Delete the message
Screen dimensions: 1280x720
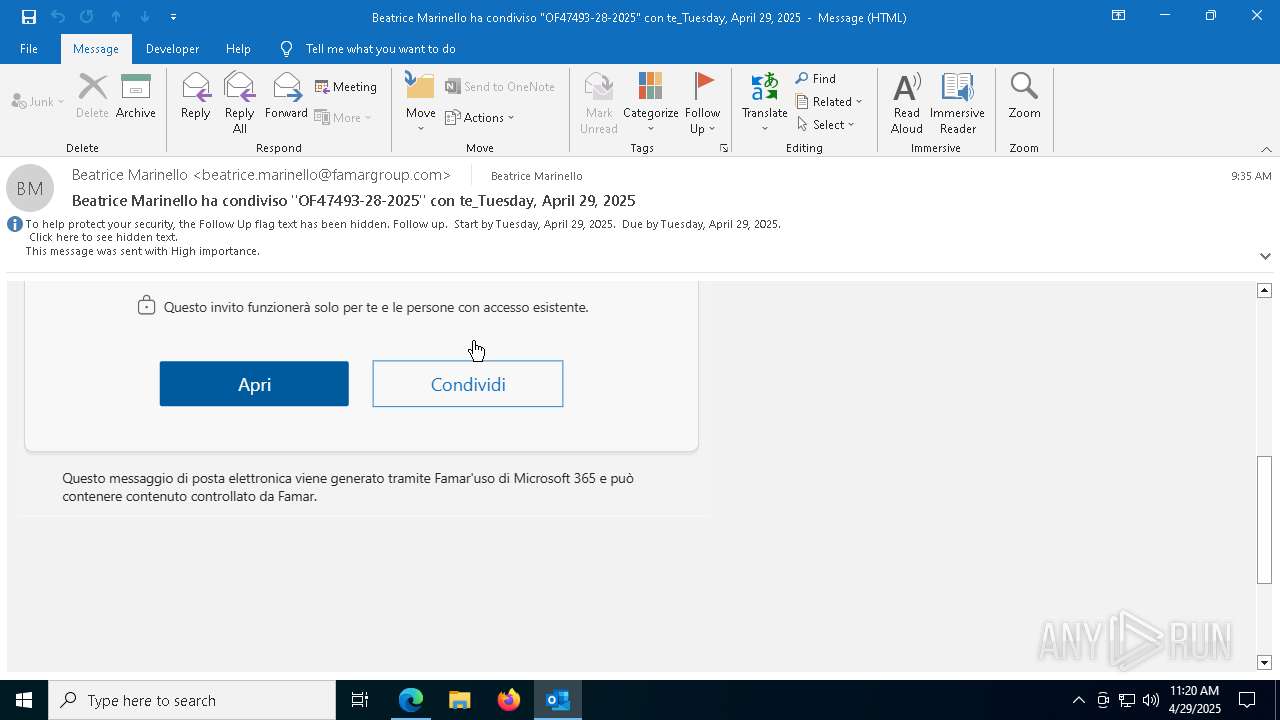point(92,96)
